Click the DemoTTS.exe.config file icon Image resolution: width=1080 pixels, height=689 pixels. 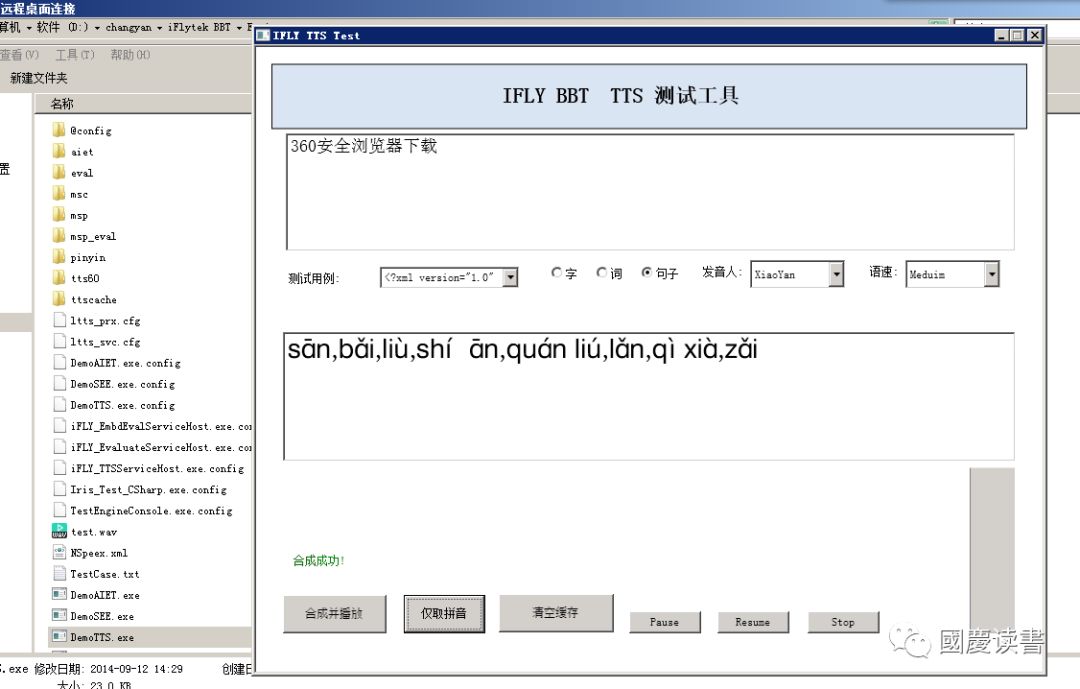(59, 404)
